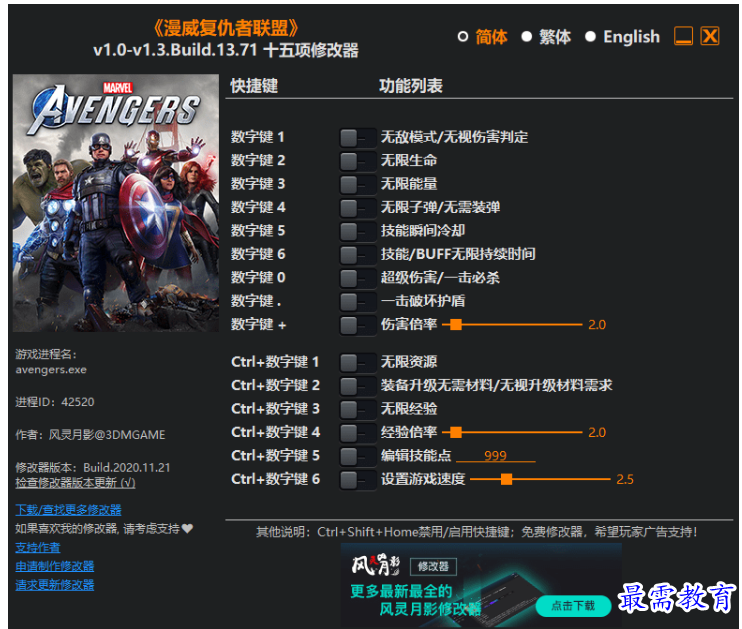Screen dimensions: 742x629
Task: Enable the 伤害倍率 toggle
Action: pos(358,325)
